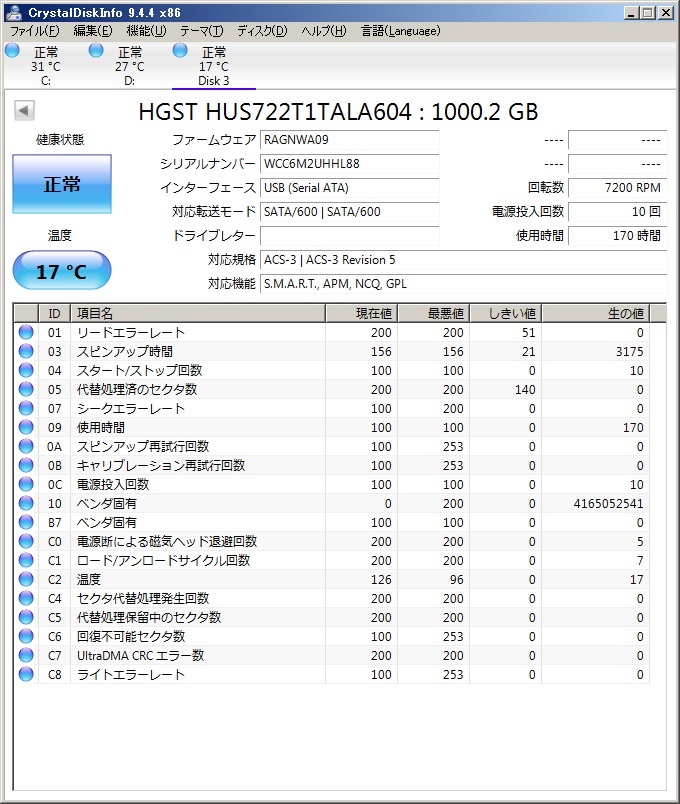Maximize the CrystalDiskInfo window

coord(648,12)
